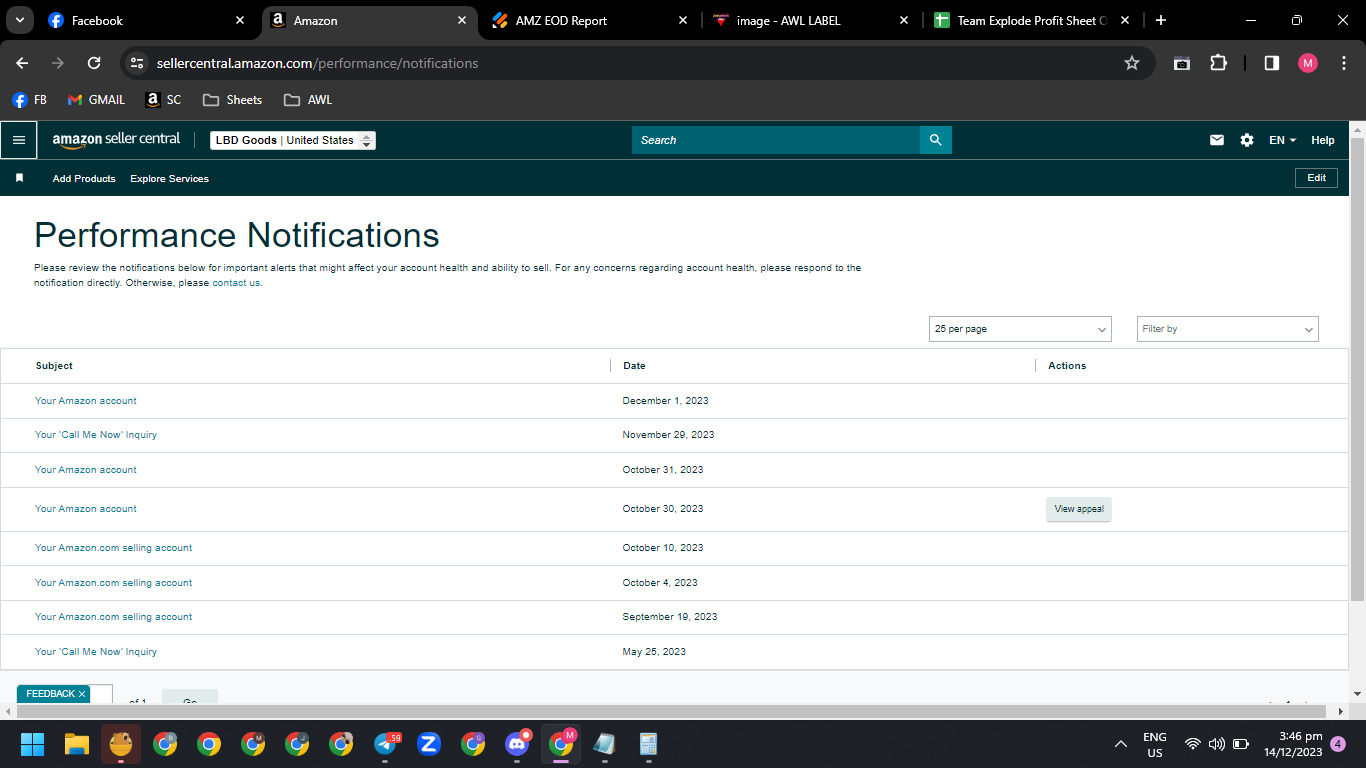1366x768 pixels.
Task: Click the site information icon in address bar
Action: pyautogui.click(x=138, y=63)
